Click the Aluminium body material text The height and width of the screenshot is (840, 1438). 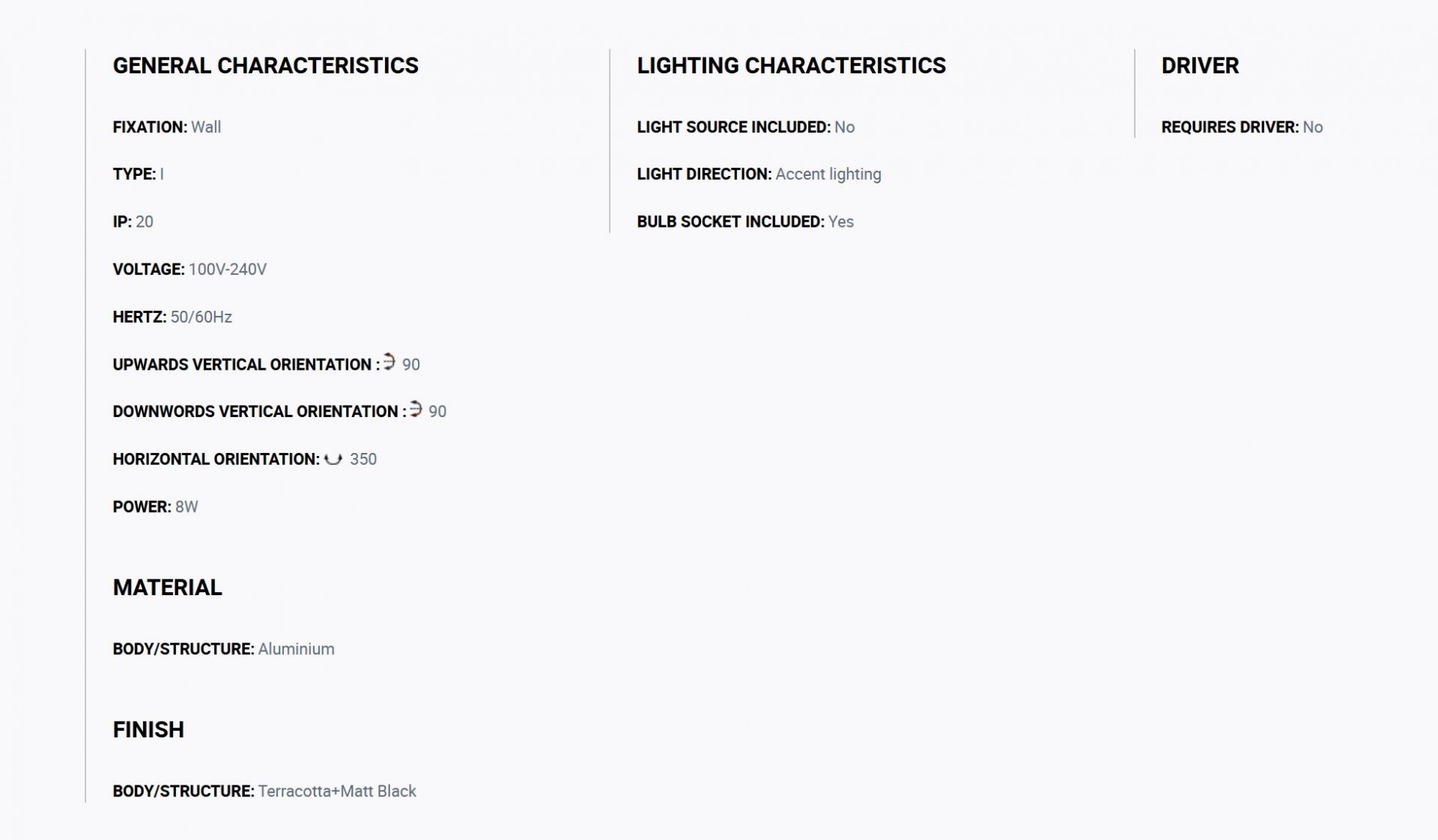coord(297,649)
